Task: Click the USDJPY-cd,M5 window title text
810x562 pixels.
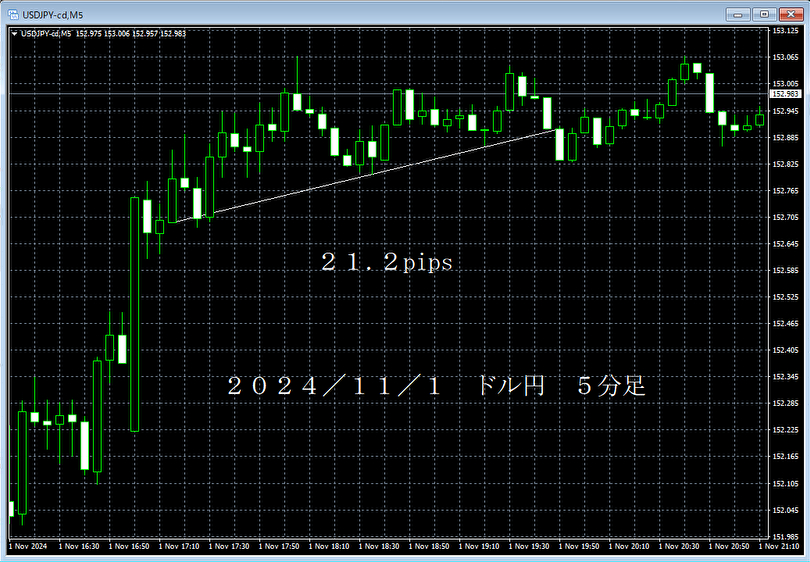Action: click(52, 15)
